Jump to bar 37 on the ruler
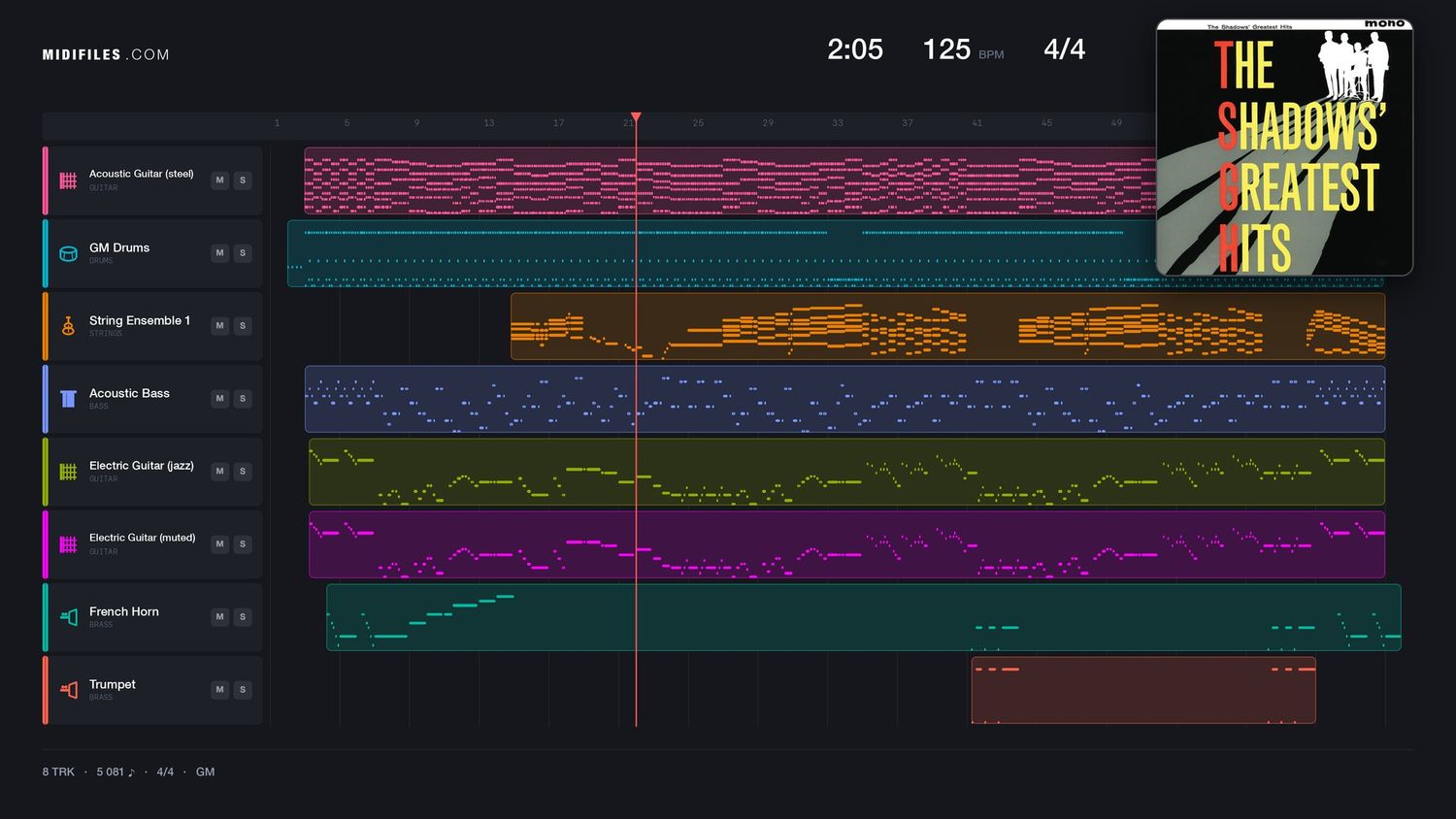The height and width of the screenshot is (819, 1456). [x=907, y=123]
